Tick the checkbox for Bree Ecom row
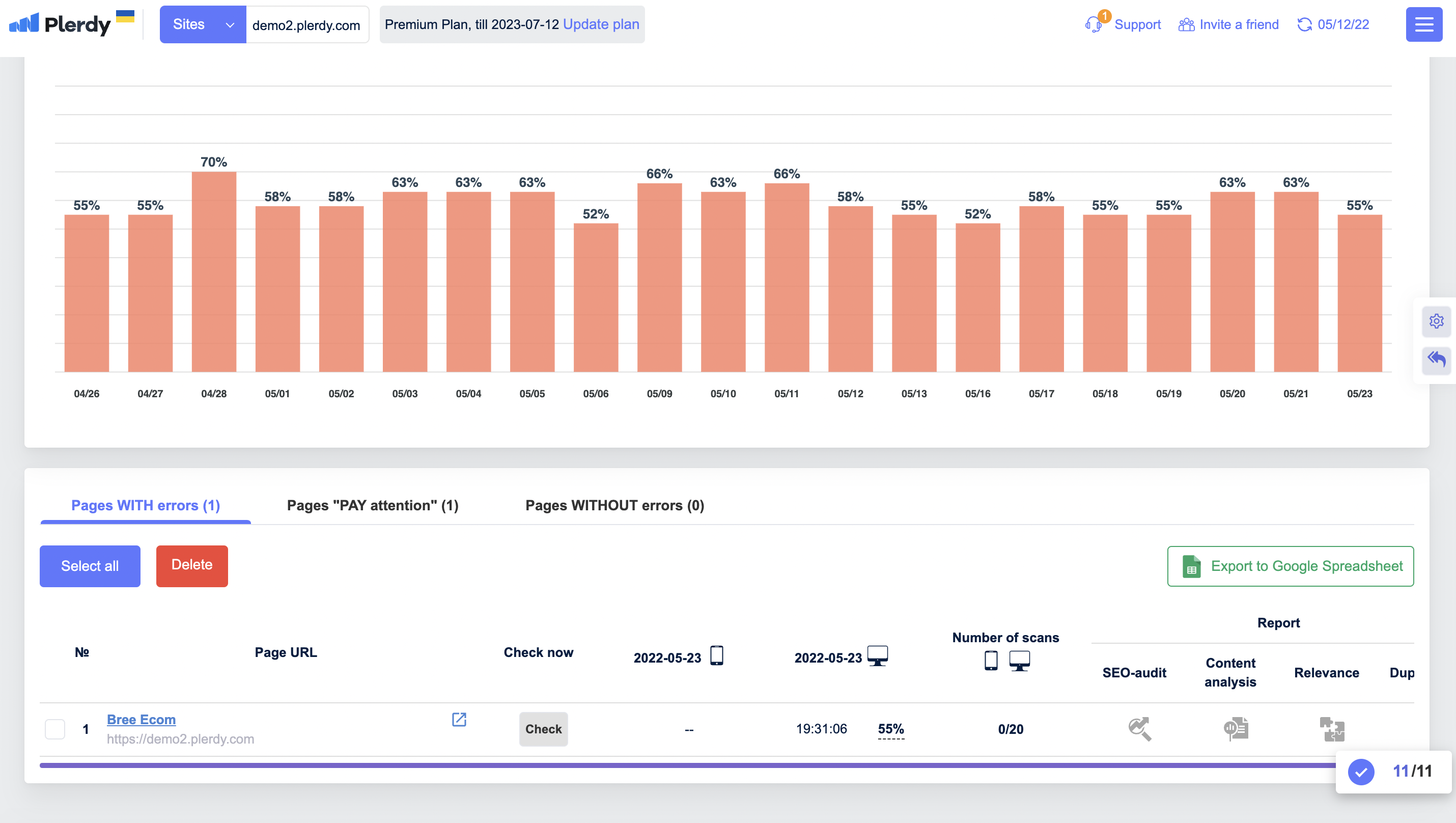The image size is (1456, 823). coord(55,729)
